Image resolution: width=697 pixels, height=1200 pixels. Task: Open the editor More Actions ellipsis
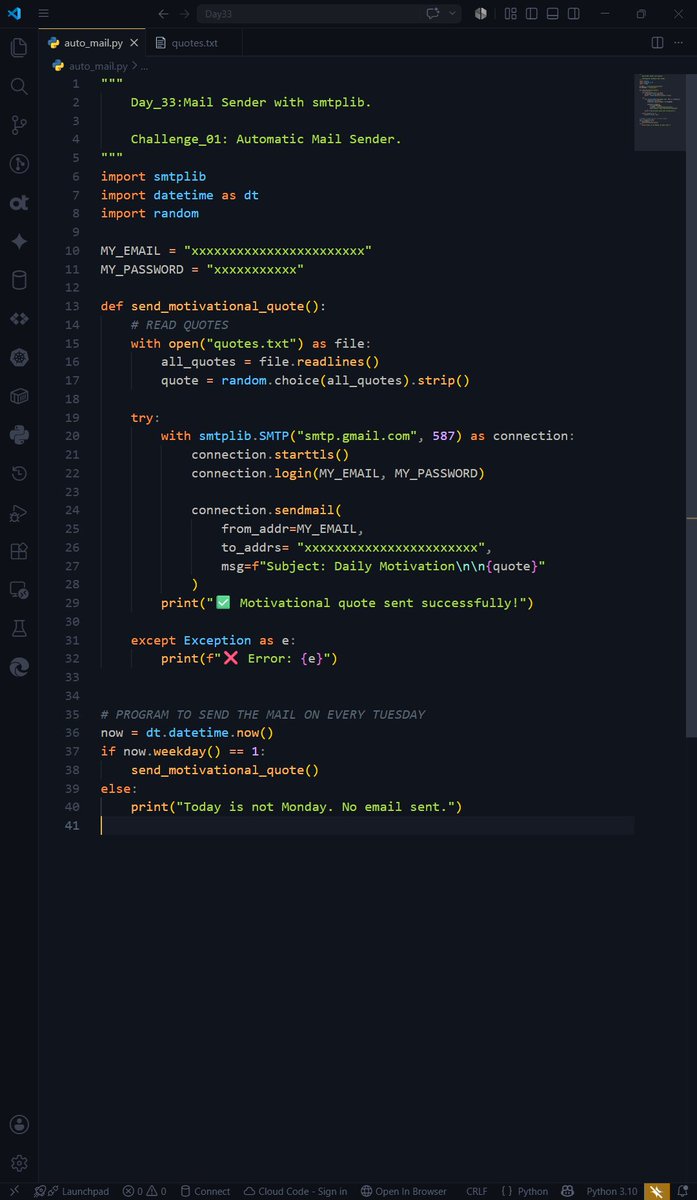coord(680,43)
